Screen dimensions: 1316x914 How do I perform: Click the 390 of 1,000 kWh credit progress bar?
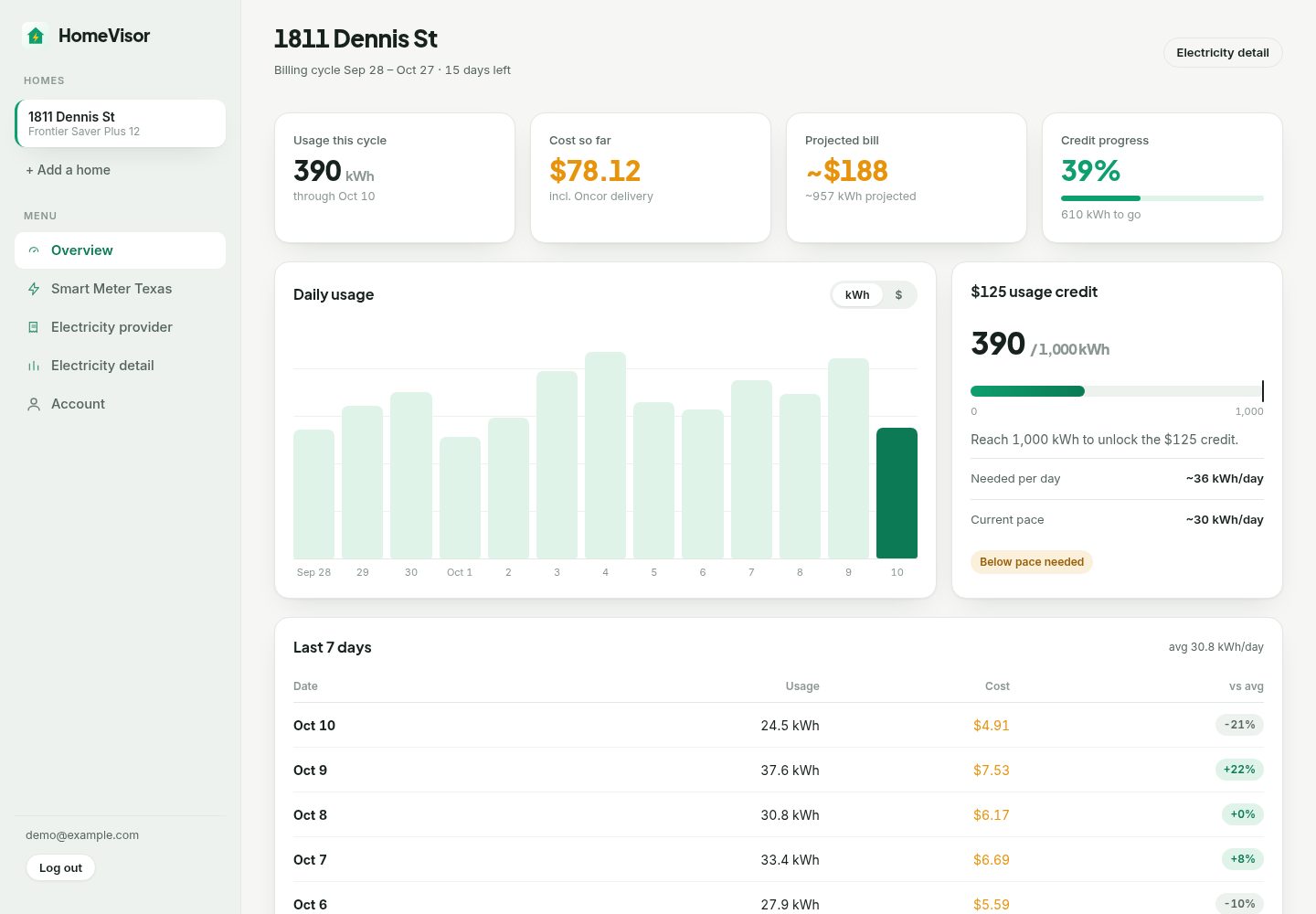[x=1117, y=391]
